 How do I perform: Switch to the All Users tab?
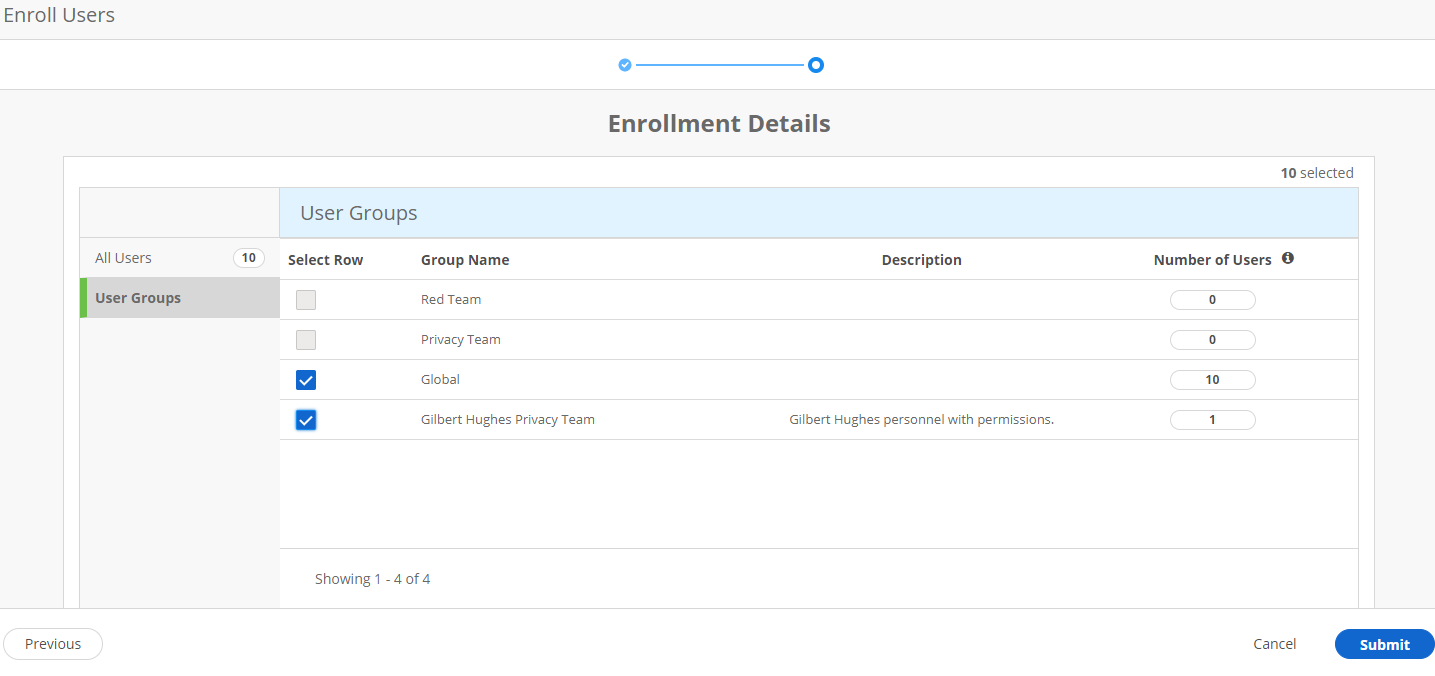click(x=122, y=257)
